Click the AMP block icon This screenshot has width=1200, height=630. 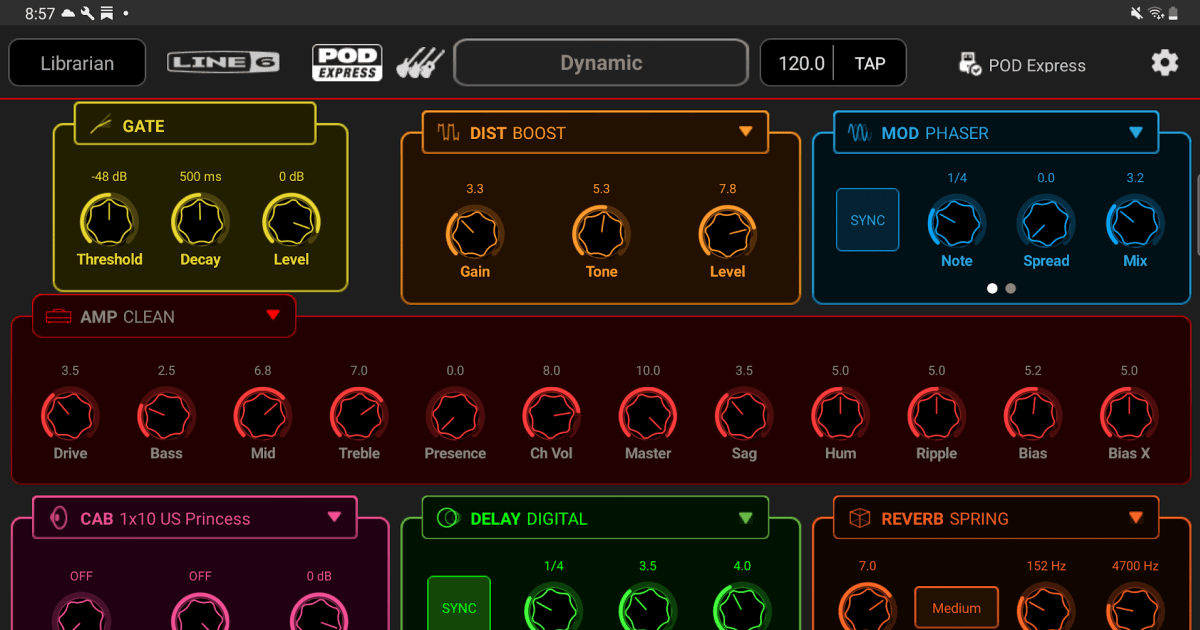coord(59,317)
